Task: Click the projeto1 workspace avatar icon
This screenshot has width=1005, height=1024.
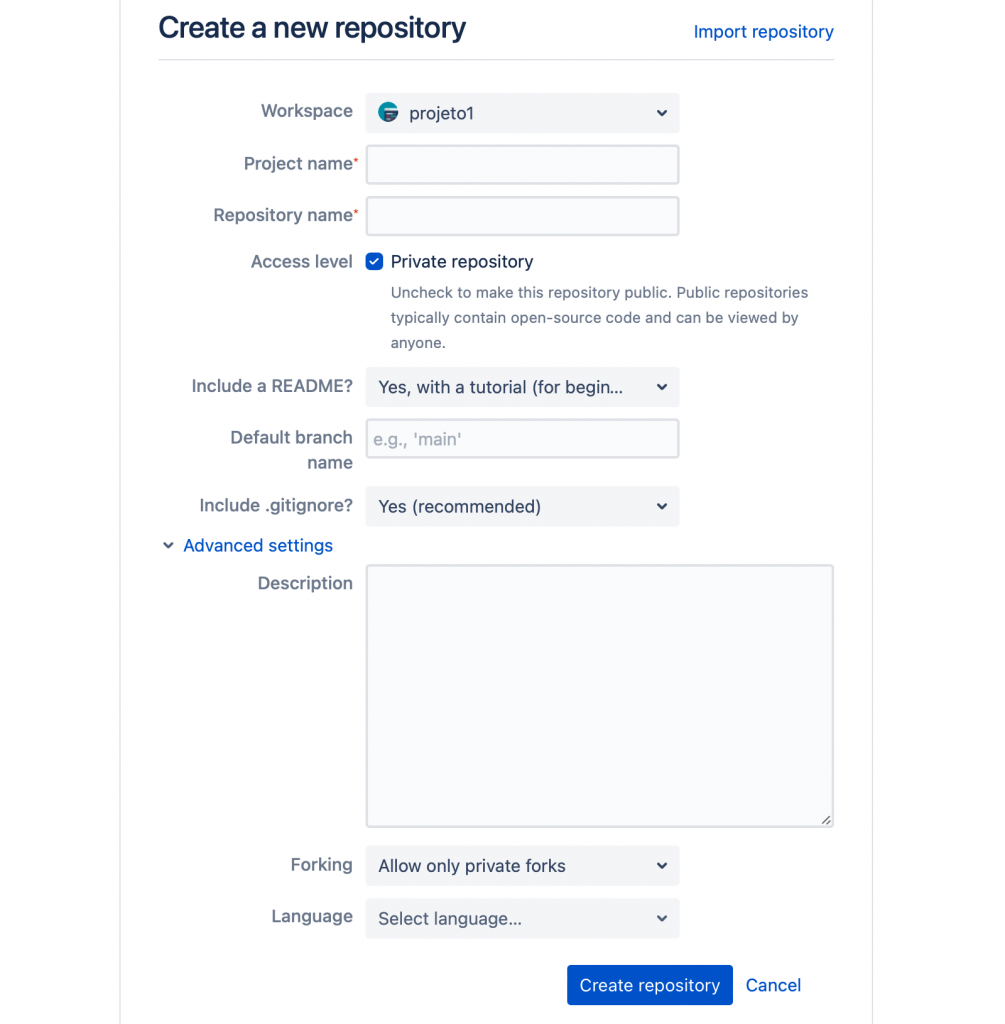Action: tap(388, 113)
